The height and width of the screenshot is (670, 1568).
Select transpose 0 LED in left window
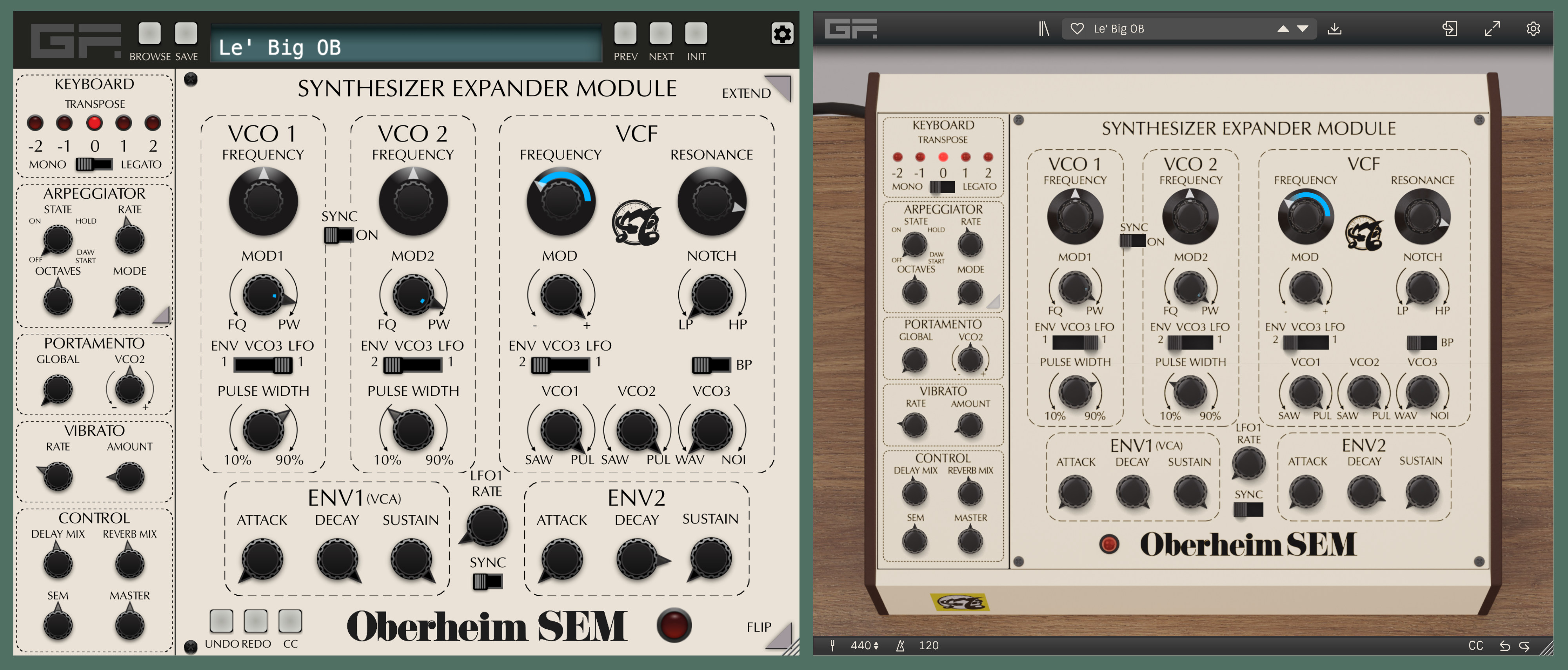(x=94, y=123)
